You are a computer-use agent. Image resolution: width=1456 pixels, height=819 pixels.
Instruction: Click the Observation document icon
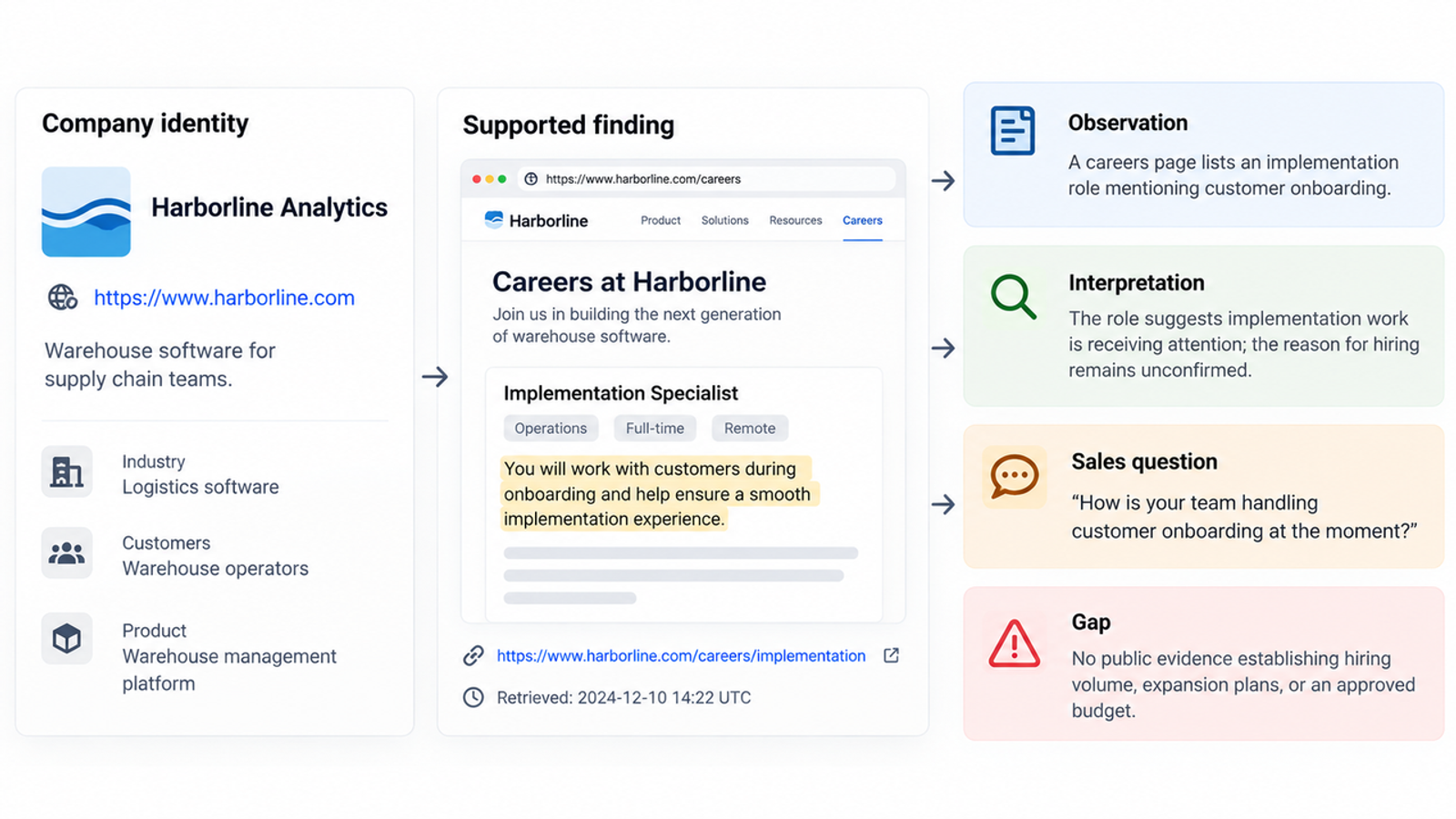point(1013,130)
